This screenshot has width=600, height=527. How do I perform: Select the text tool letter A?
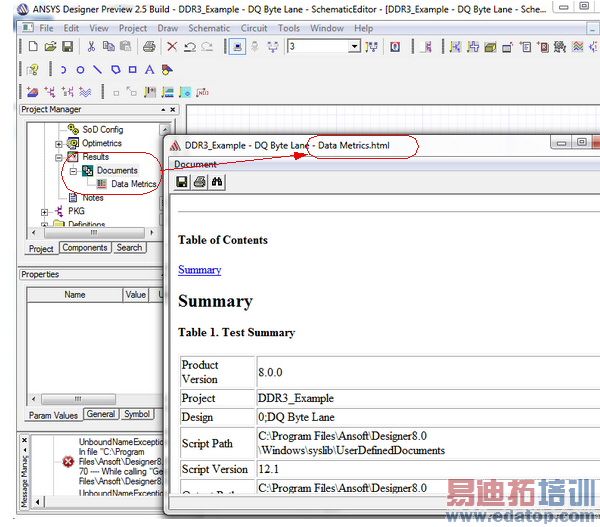pyautogui.click(x=149, y=70)
